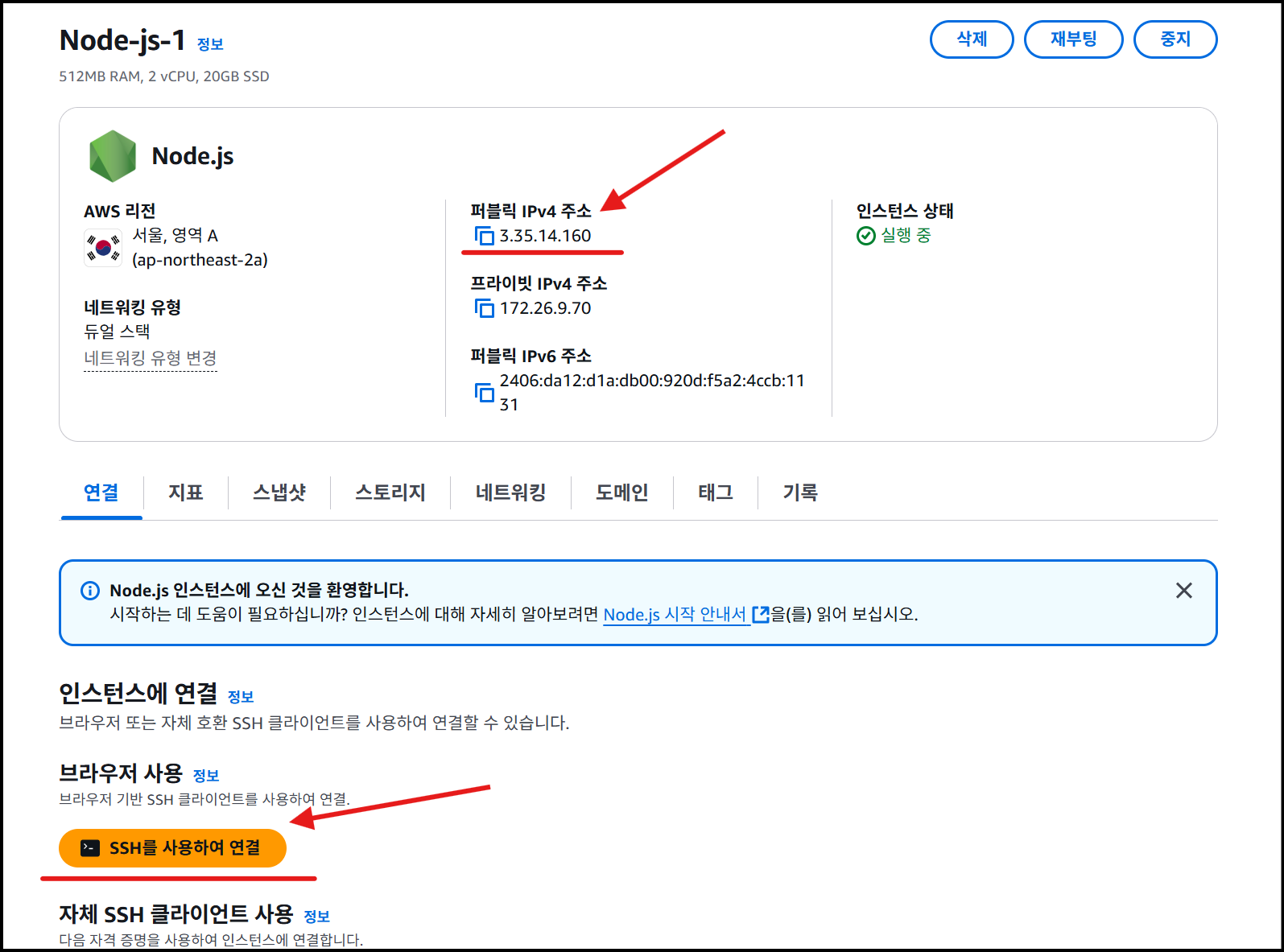Click the 듀얼 스택 networking type text
1284x952 pixels.
117,331
